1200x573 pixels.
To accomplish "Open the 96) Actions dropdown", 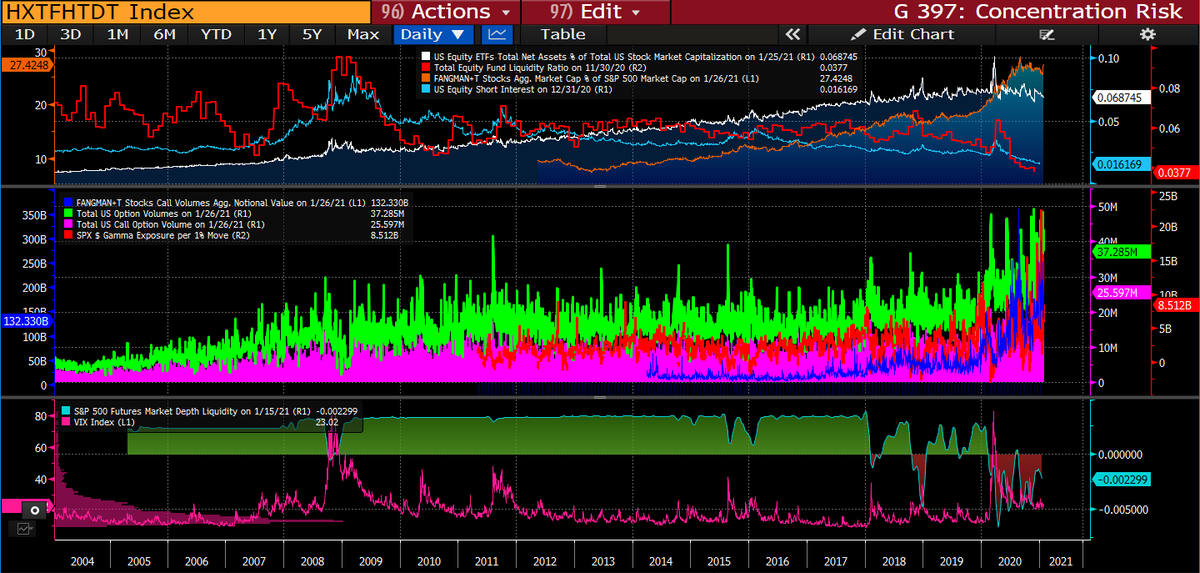I will 448,12.
